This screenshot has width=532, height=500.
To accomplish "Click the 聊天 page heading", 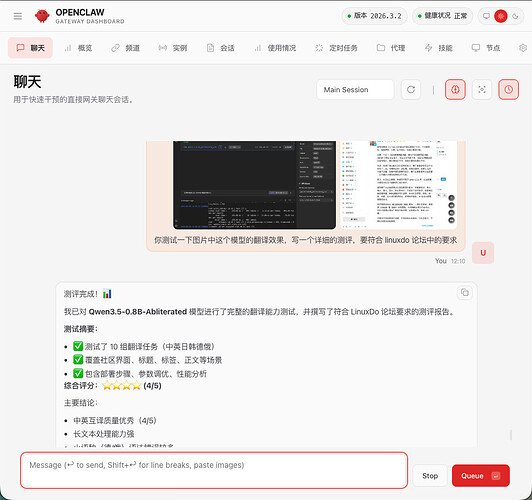I will 27,82.
